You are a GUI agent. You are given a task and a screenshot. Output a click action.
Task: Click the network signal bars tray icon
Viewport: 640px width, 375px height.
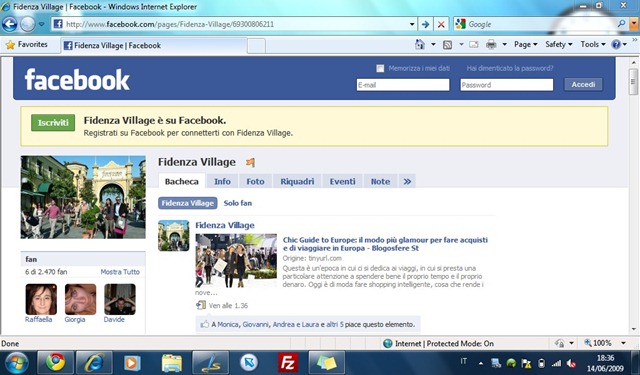[x=556, y=363]
